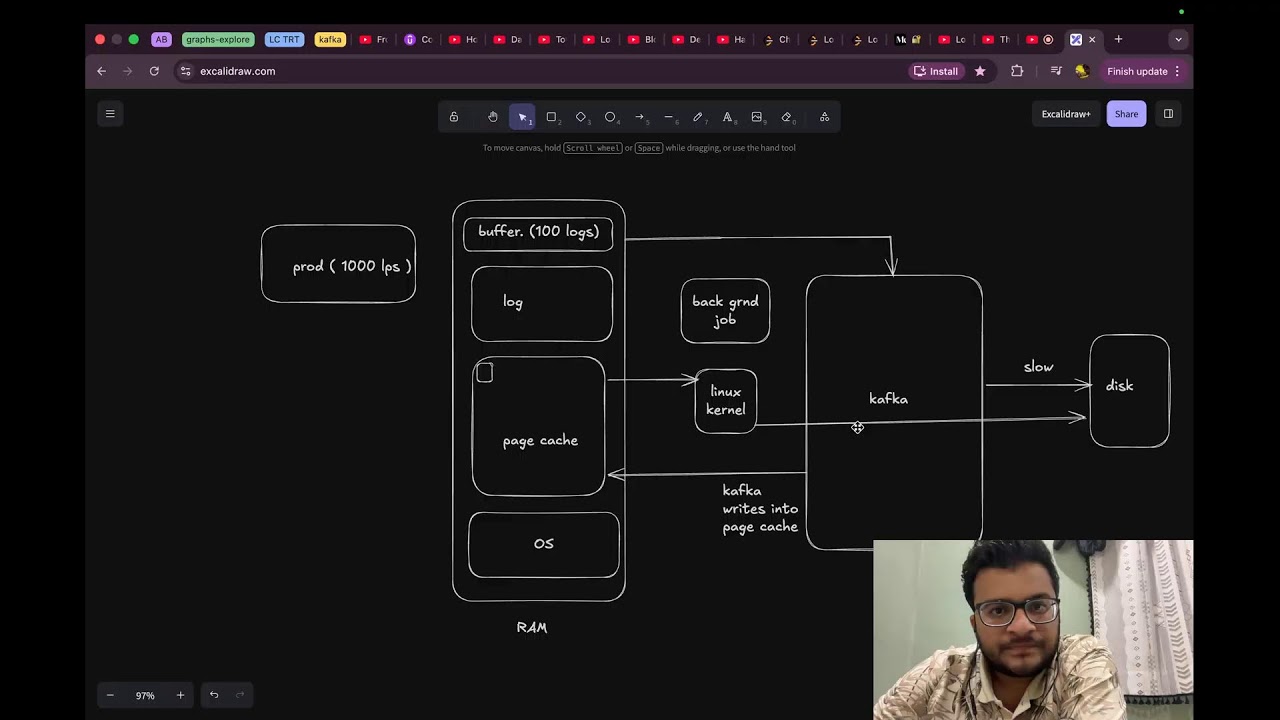1280x720 pixels.
Task: Toggle the library sidebar panel
Action: coord(1168,114)
